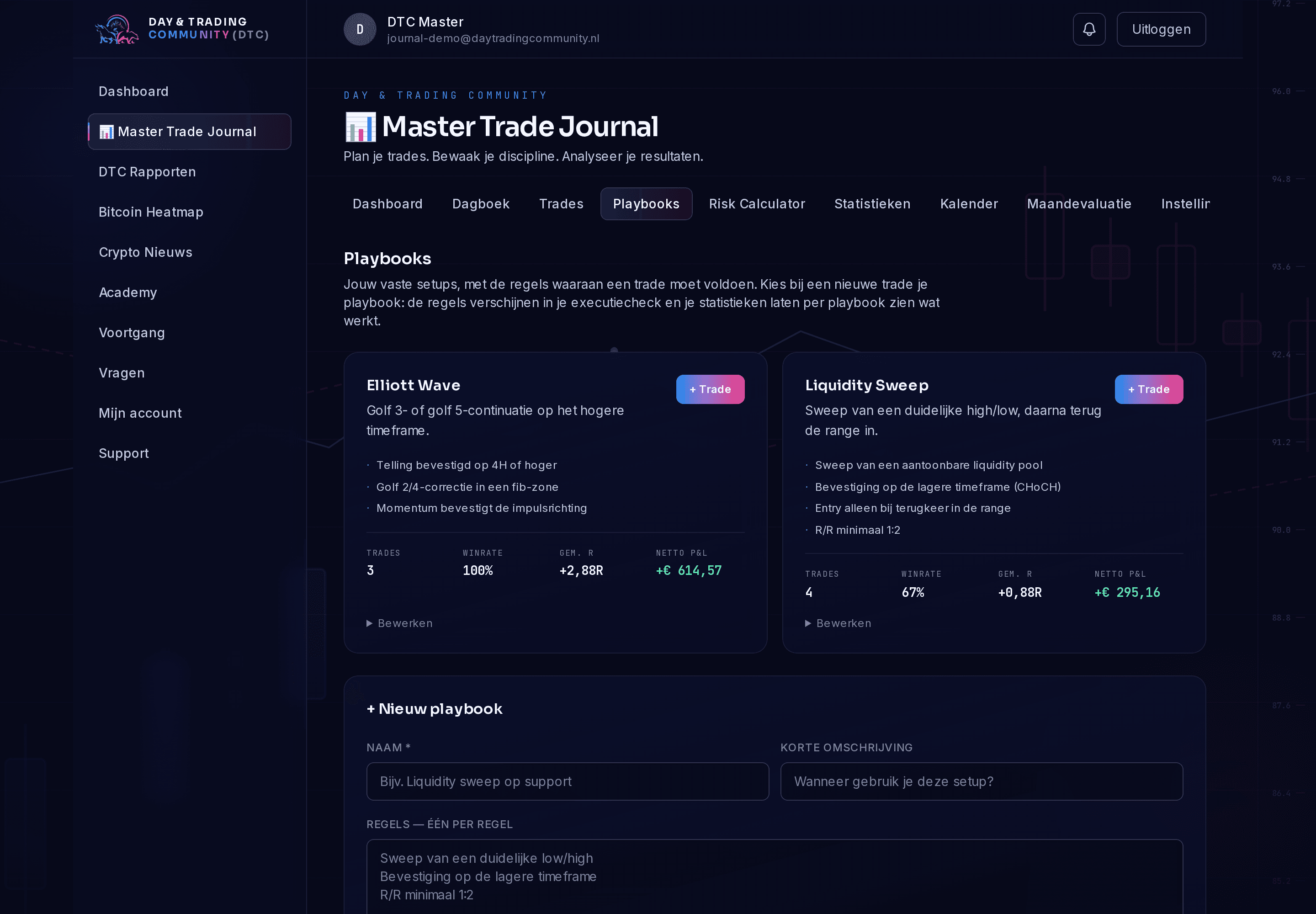Click the D user avatar
Image resolution: width=1316 pixels, height=914 pixels.
pyautogui.click(x=360, y=29)
